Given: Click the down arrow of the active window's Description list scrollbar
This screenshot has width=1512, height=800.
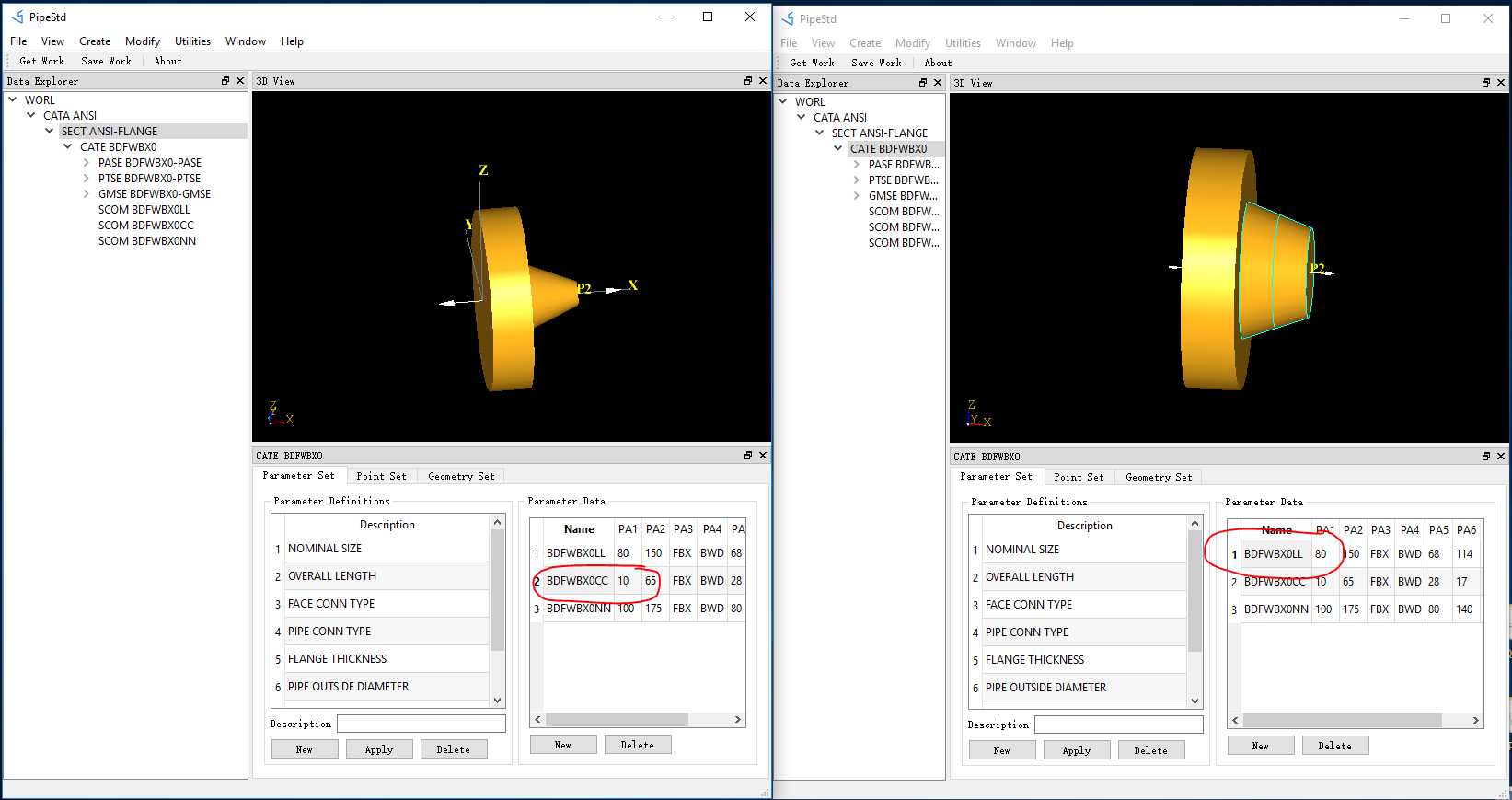Looking at the screenshot, I should 498,701.
